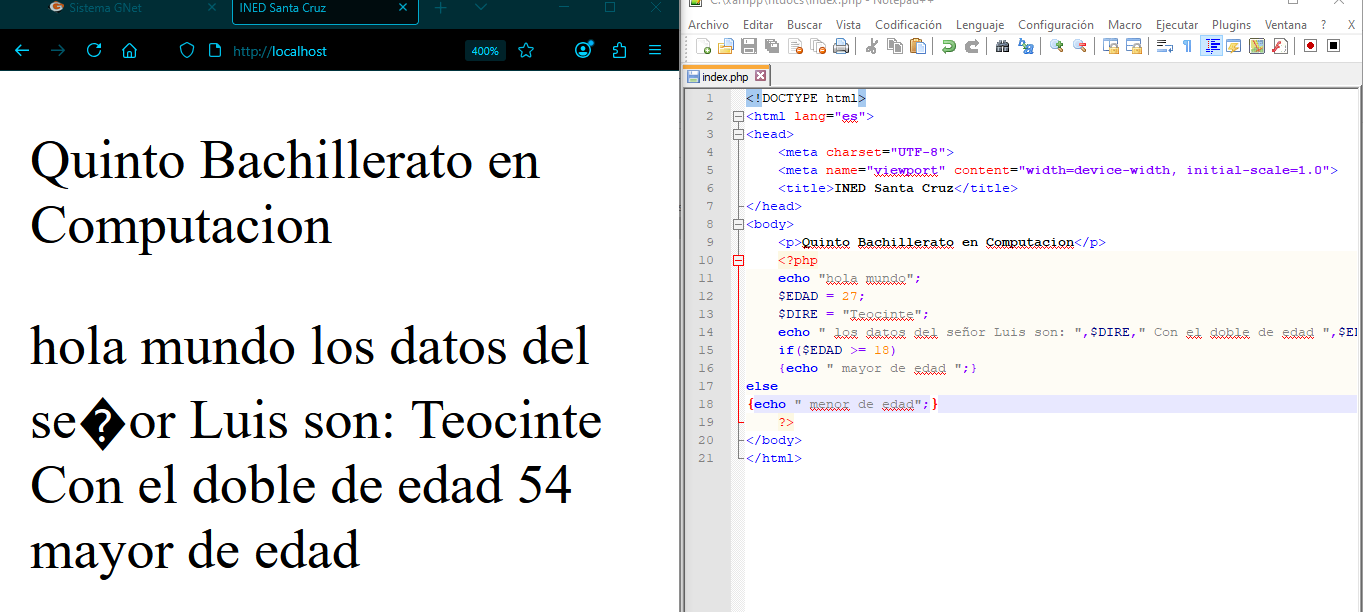
Task: Save all open files in Notepad++
Action: (x=772, y=46)
